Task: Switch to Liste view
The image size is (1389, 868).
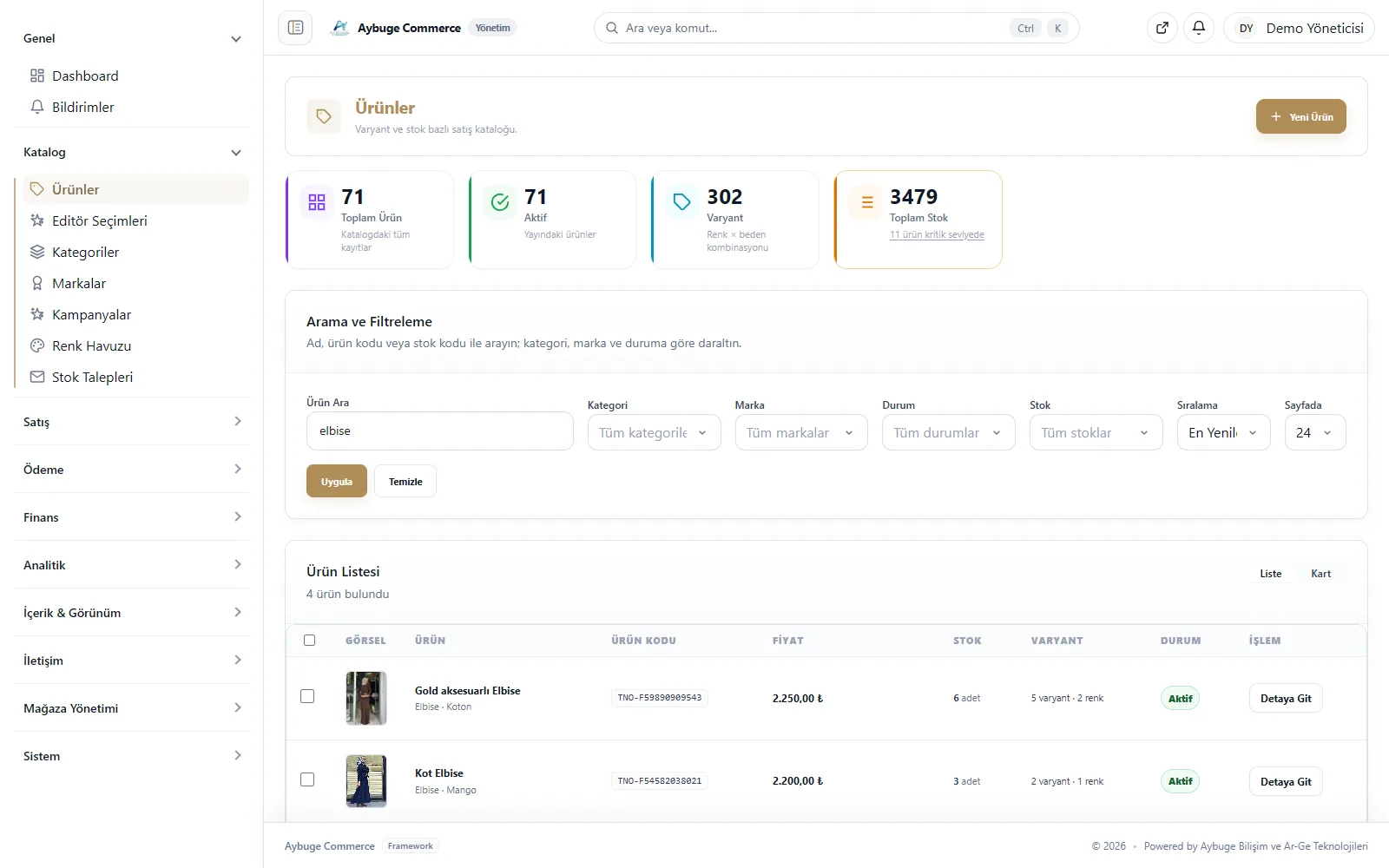Action: pos(1271,574)
